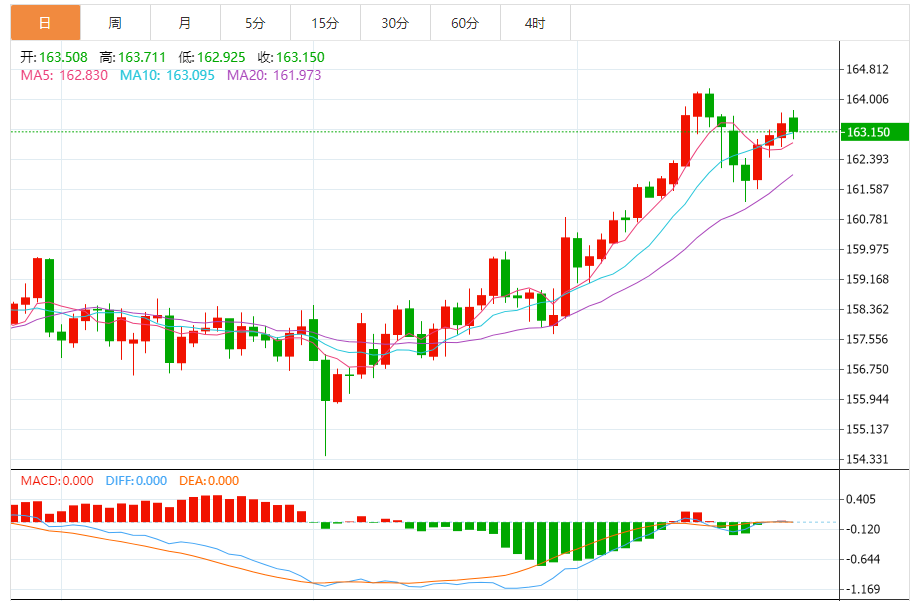Click the 155.137 price axis label
The height and width of the screenshot is (601, 916).
pyautogui.click(x=868, y=429)
